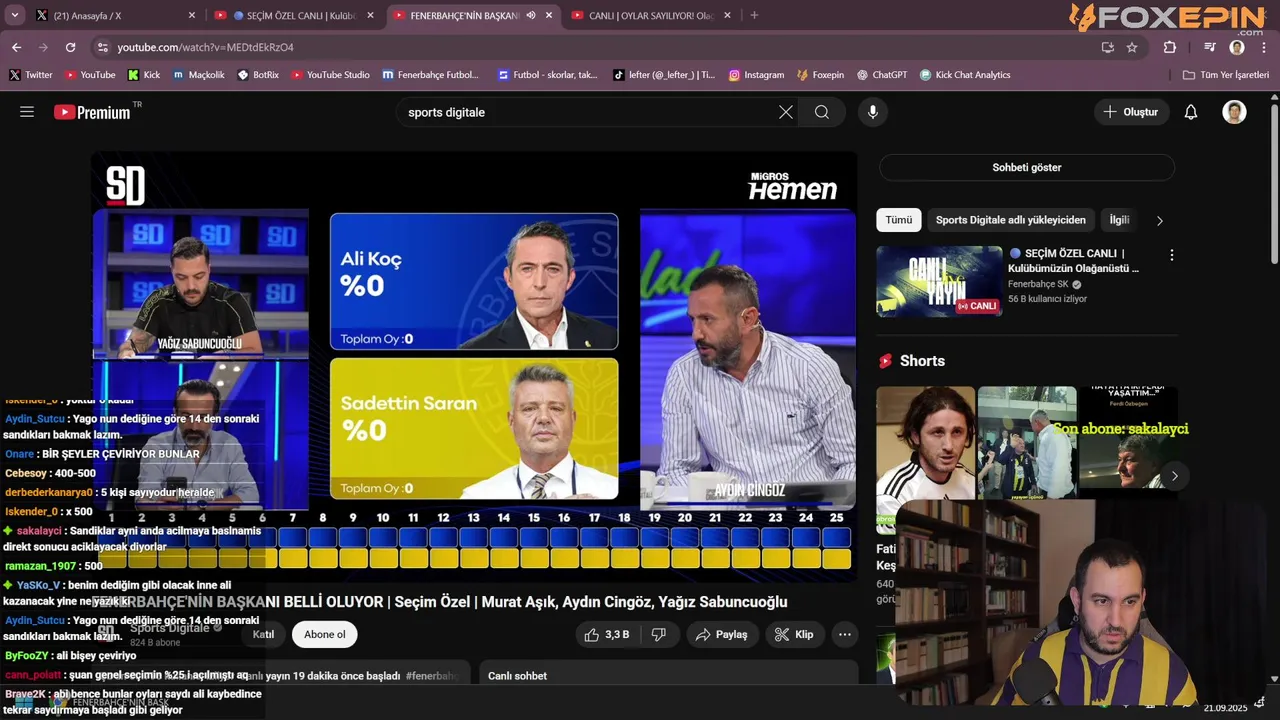Open the first Shorts thumbnail
This screenshot has height=720, width=1280.
click(x=925, y=458)
